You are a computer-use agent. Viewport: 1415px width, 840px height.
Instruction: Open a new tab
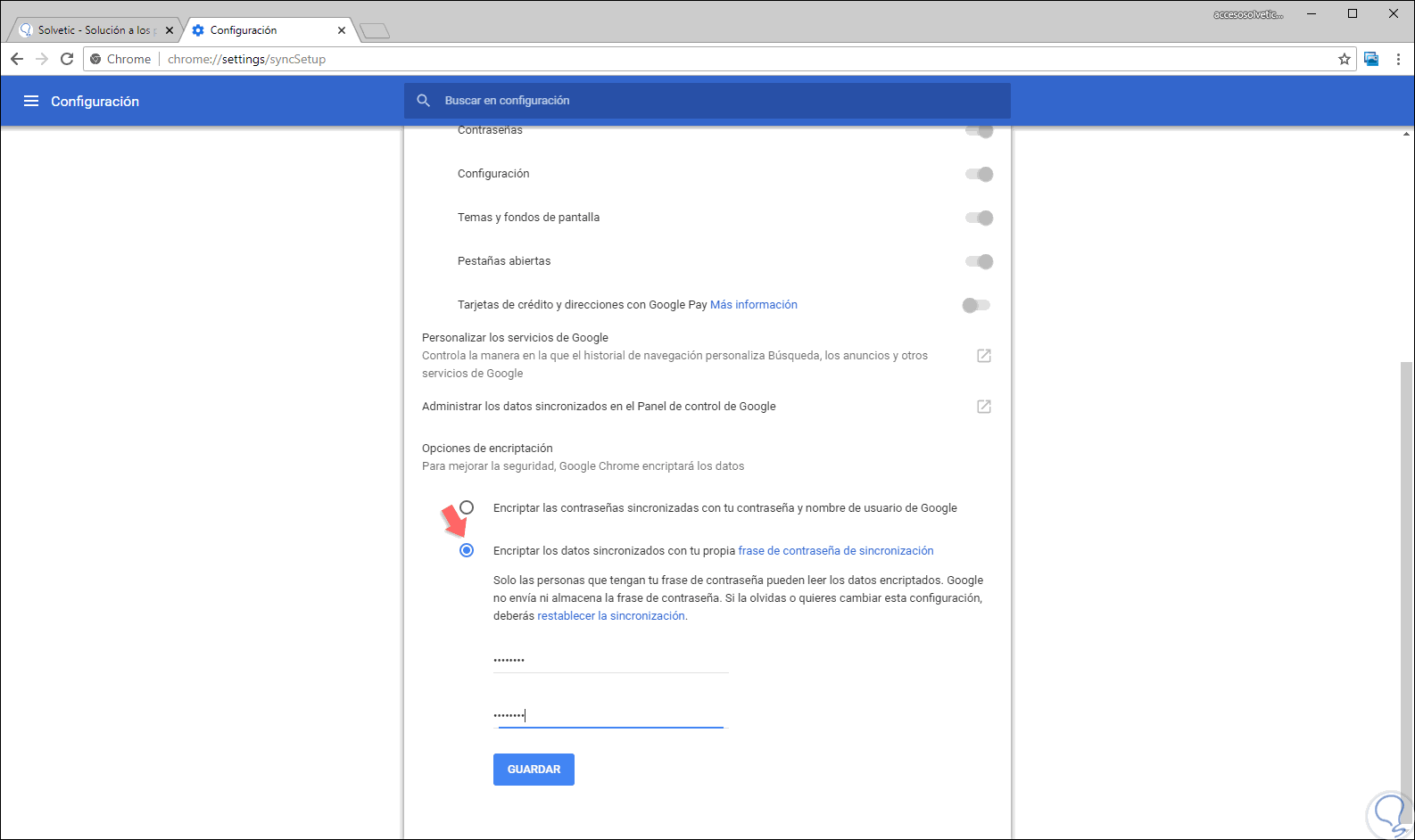(x=375, y=31)
